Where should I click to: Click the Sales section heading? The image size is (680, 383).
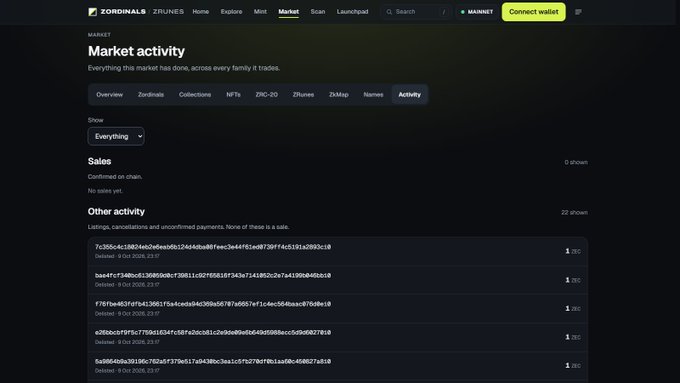(x=99, y=161)
